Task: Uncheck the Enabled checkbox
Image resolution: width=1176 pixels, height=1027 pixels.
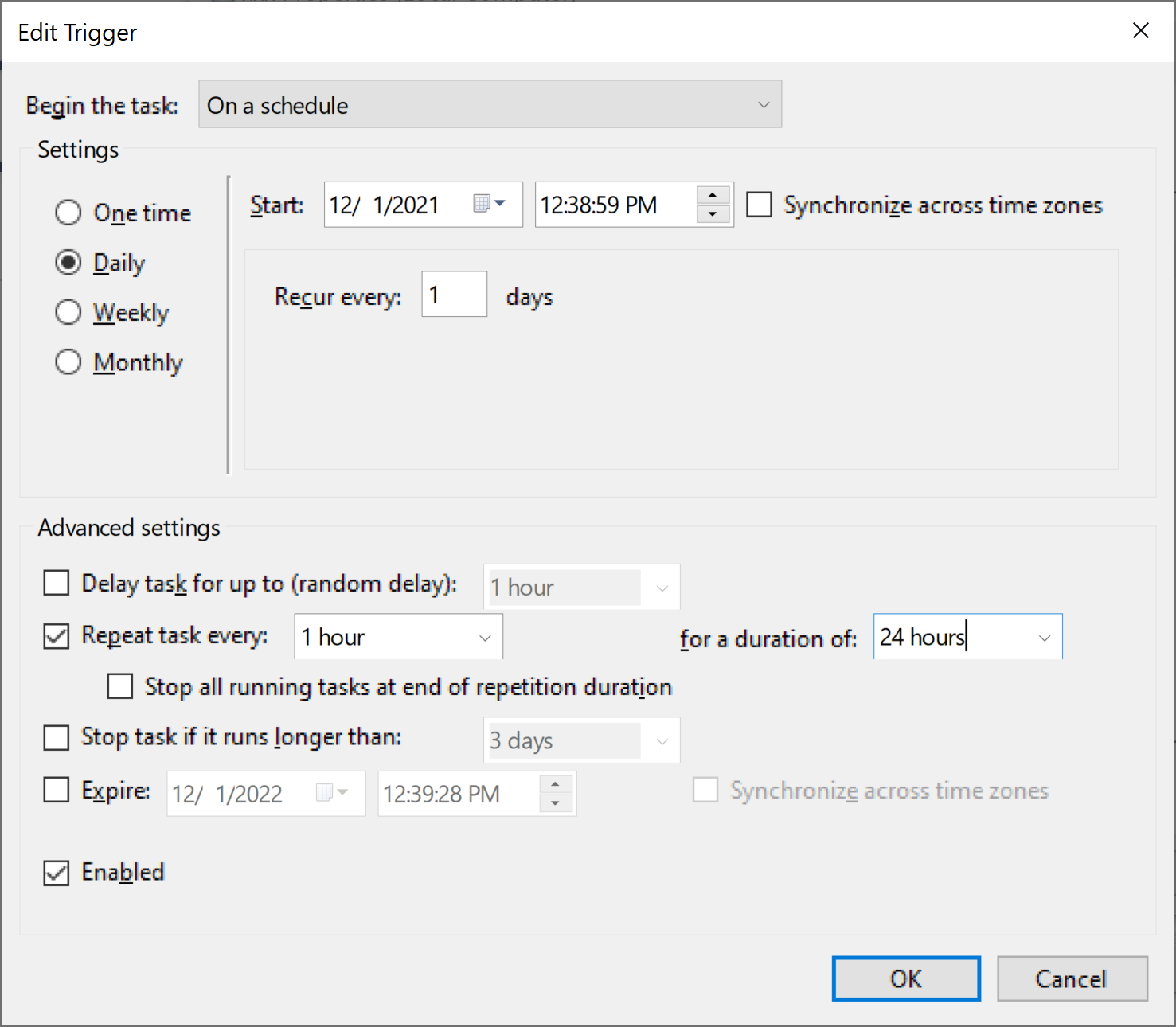Action: [x=56, y=873]
